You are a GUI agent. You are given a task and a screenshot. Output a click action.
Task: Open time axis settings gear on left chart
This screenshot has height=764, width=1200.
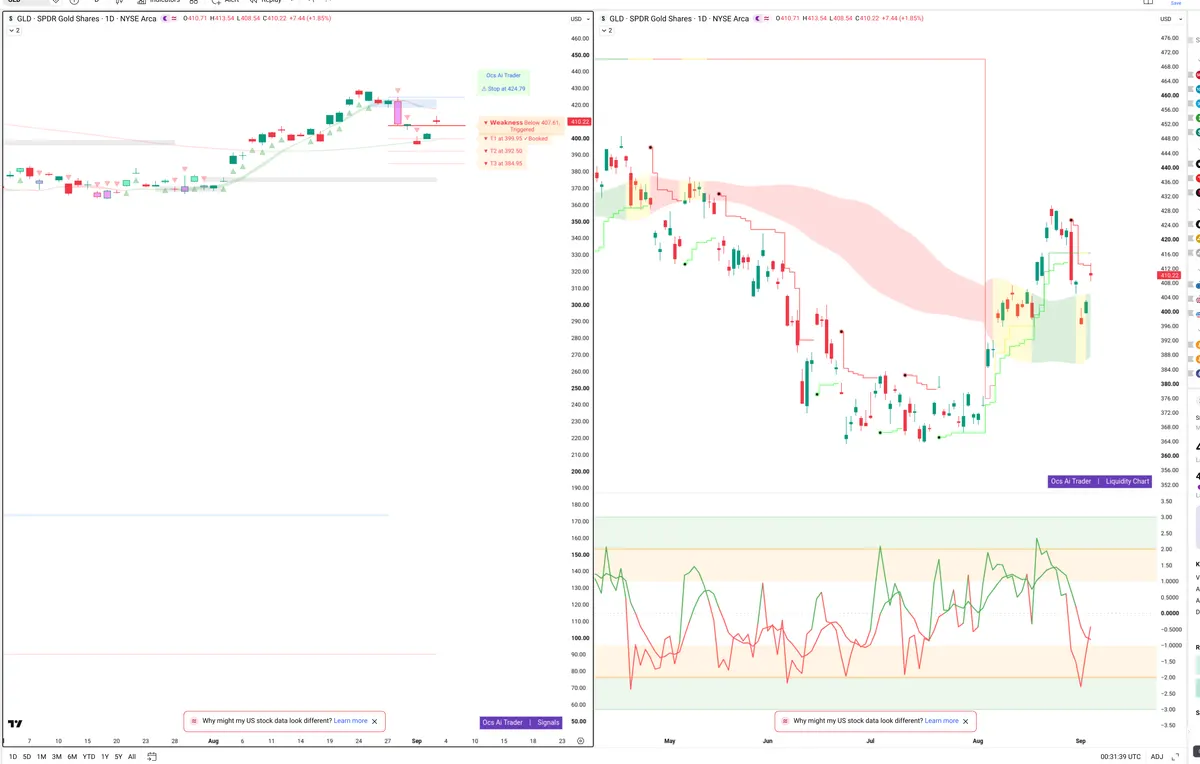click(579, 741)
